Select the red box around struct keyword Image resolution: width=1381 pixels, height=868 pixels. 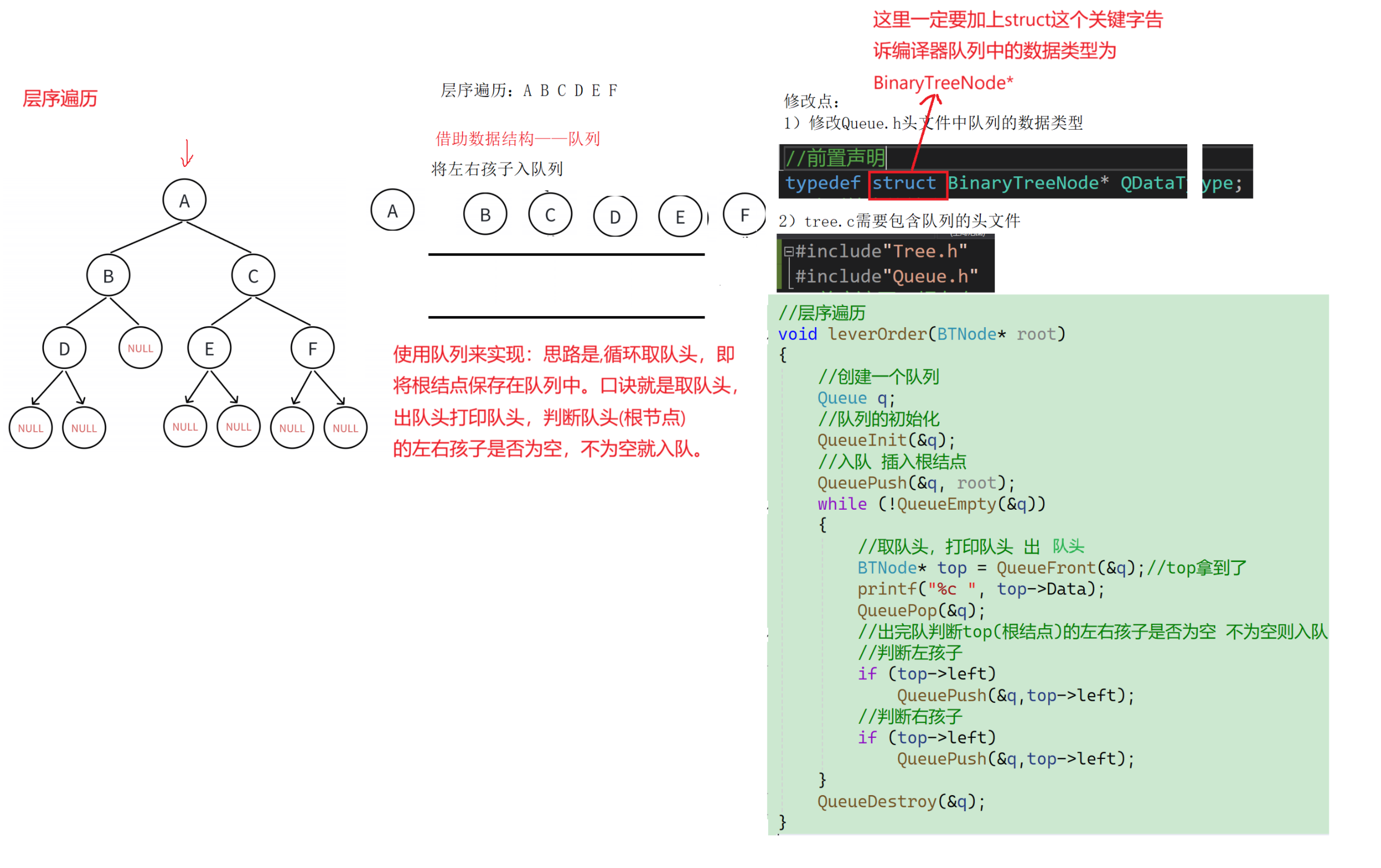(908, 185)
